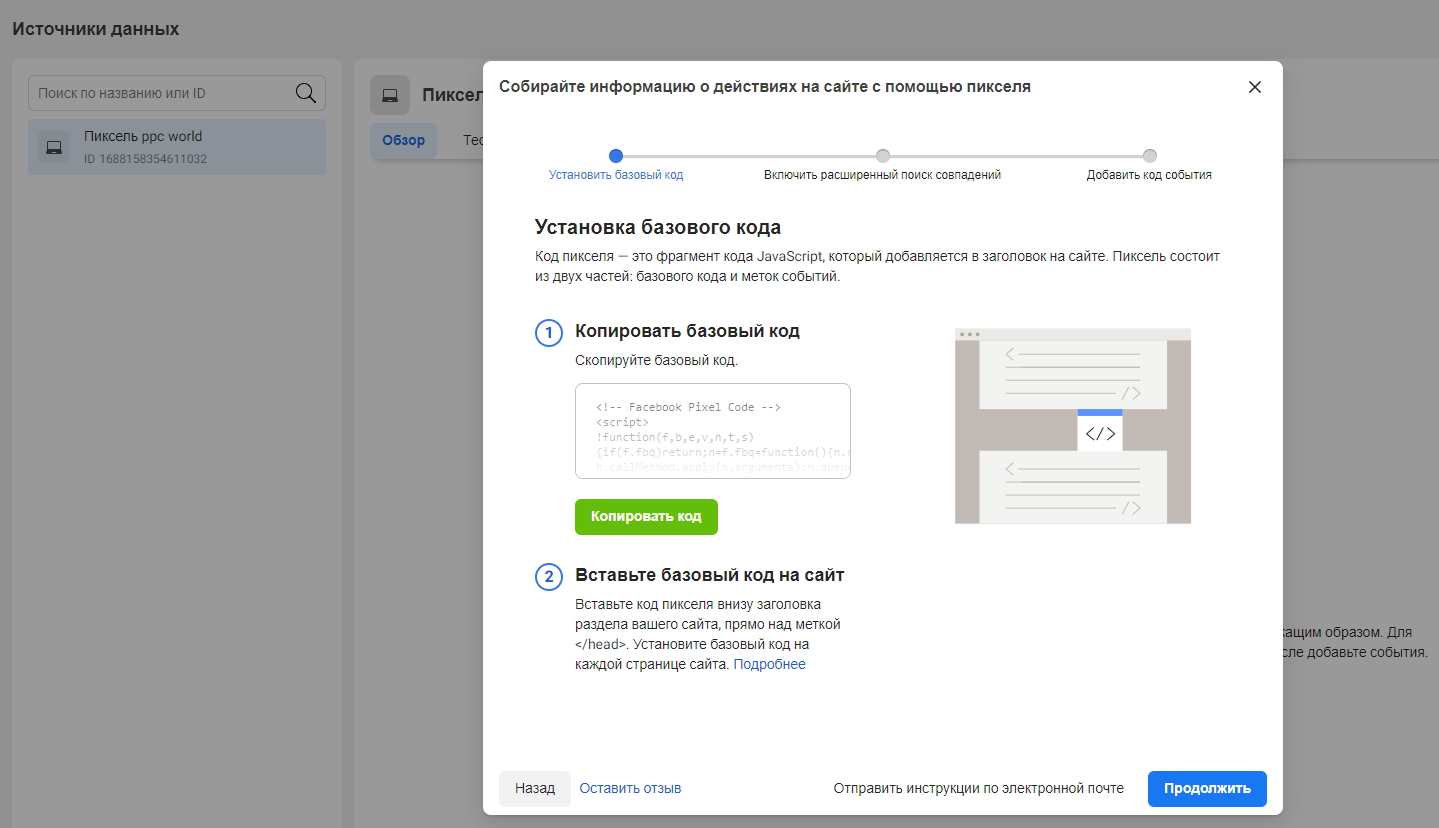Image resolution: width=1439 pixels, height=828 pixels.
Task: Go back with the Назад button
Action: [535, 788]
